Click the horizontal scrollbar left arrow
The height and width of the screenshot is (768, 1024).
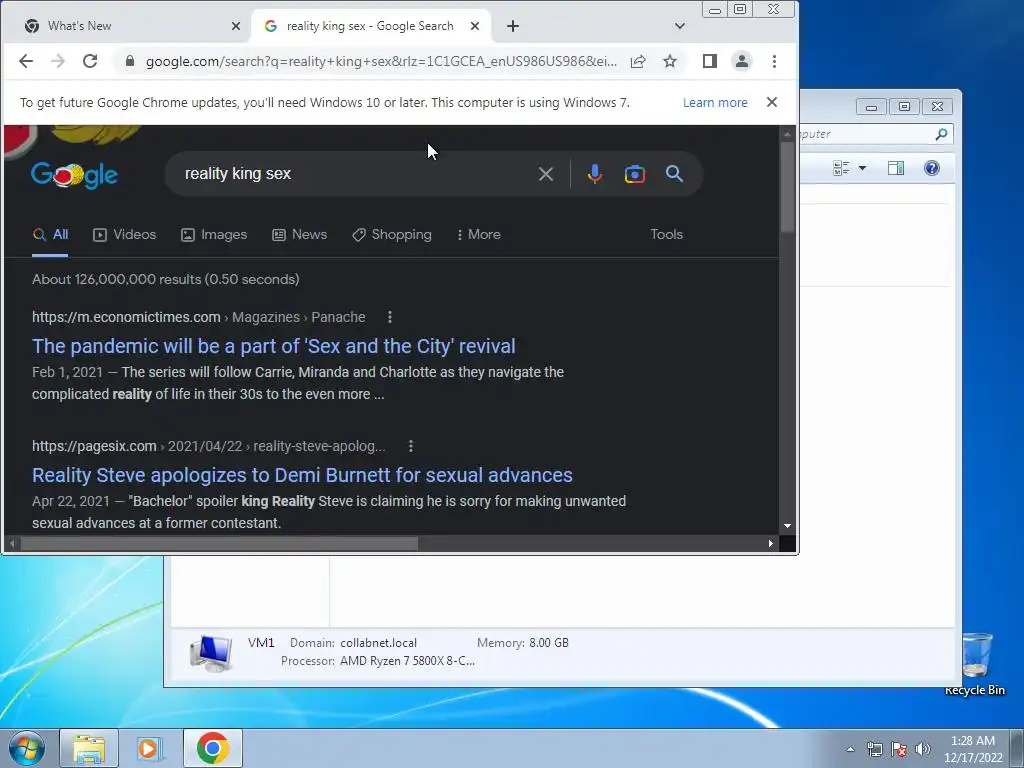point(12,543)
